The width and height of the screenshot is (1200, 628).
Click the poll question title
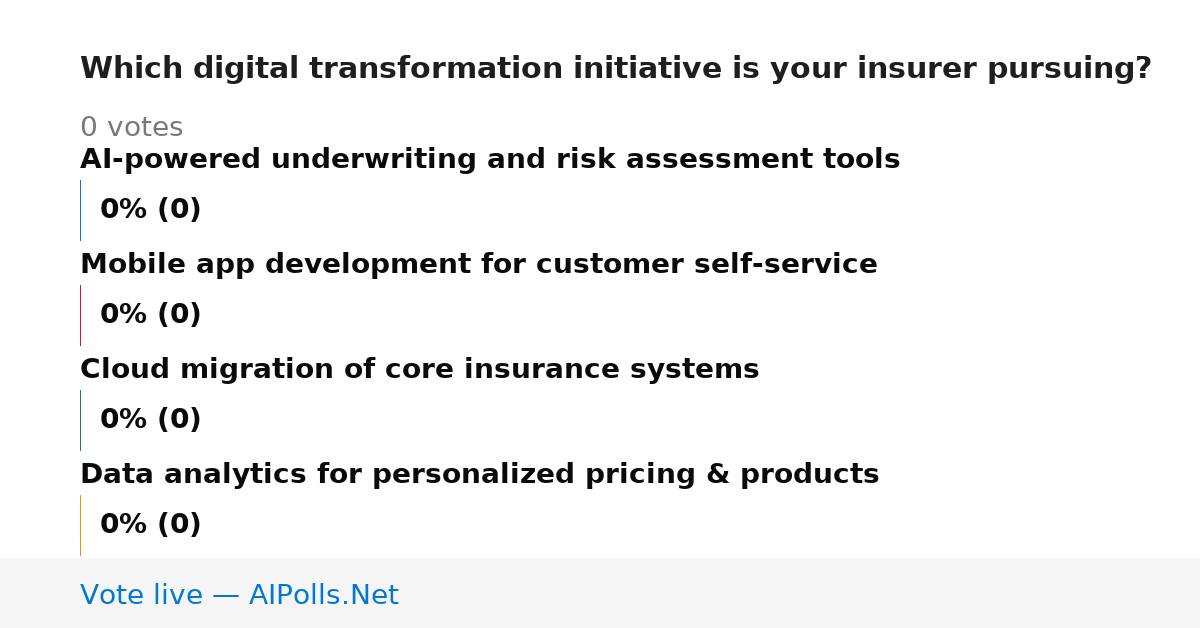coord(616,69)
